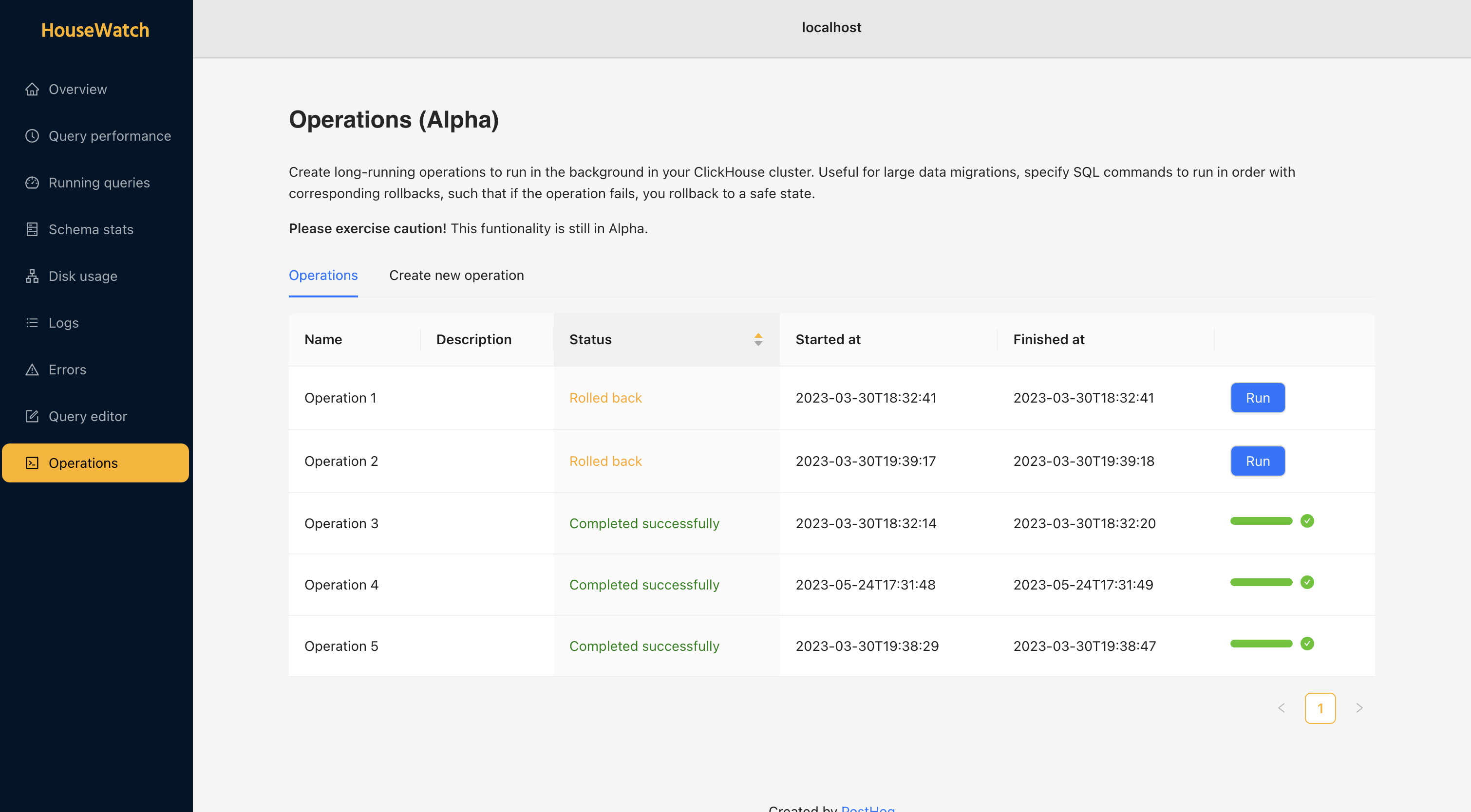The height and width of the screenshot is (812, 1471).
Task: Click the Disk usage icon
Action: click(x=32, y=276)
